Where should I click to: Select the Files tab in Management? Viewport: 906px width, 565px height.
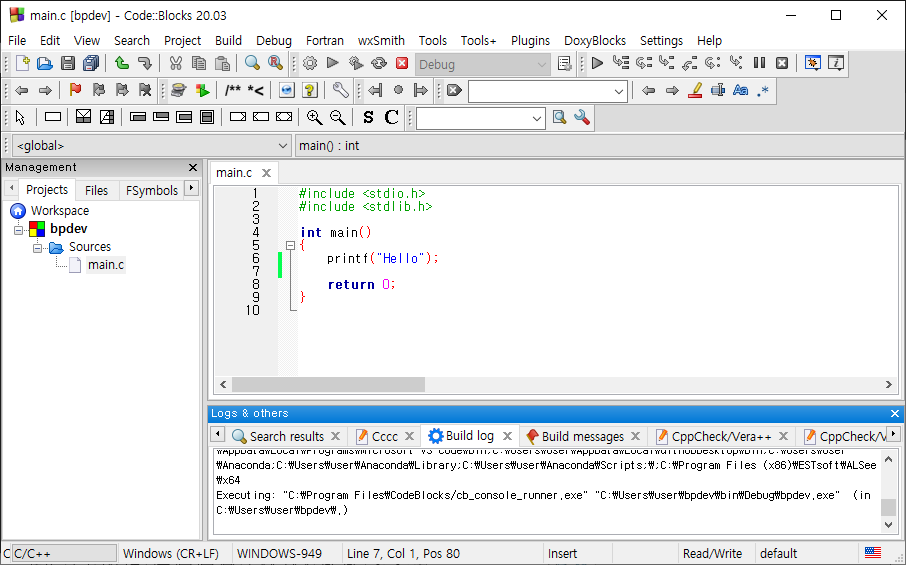[x=96, y=190]
